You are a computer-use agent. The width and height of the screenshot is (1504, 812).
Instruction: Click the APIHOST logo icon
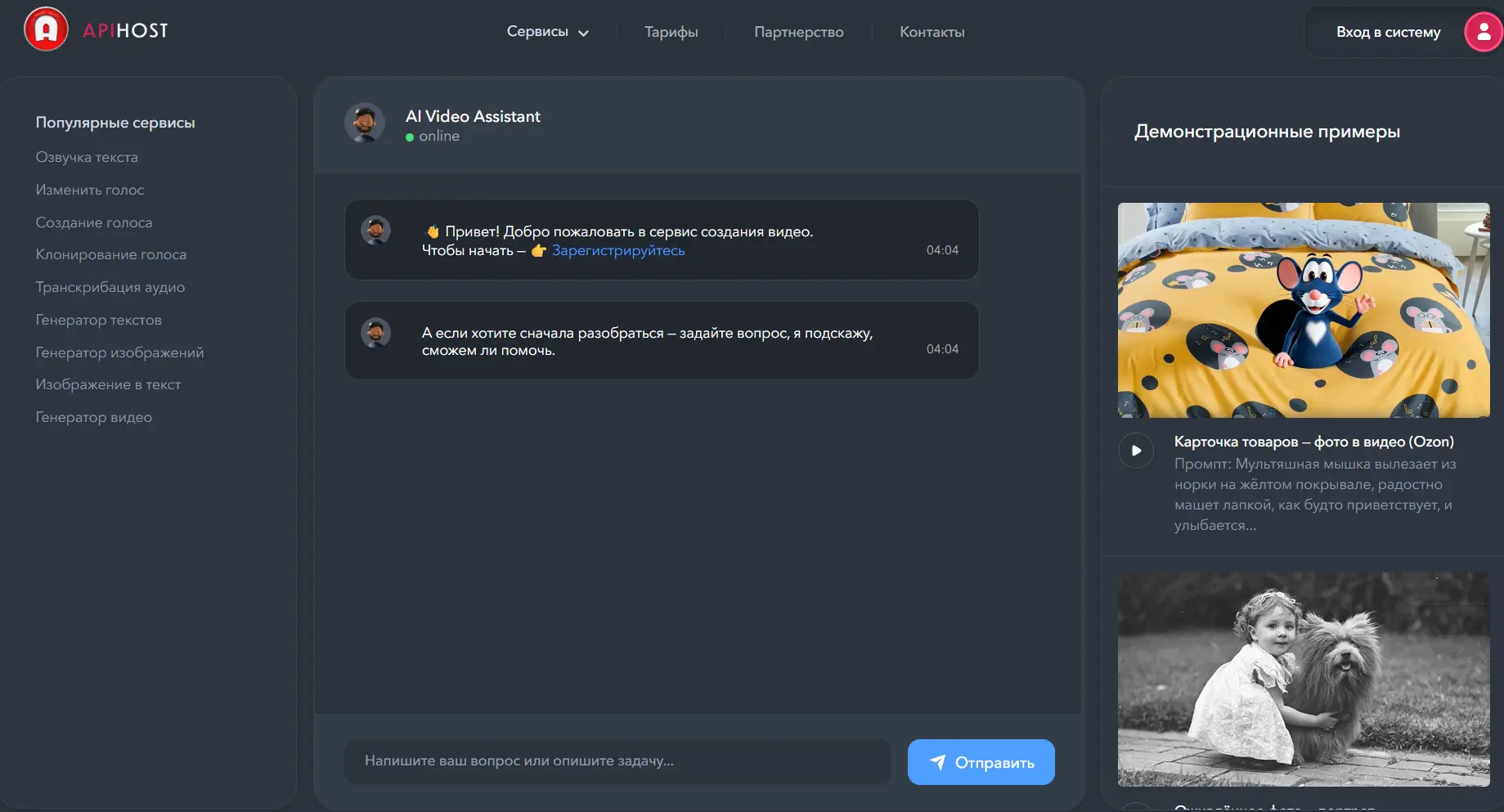point(47,29)
